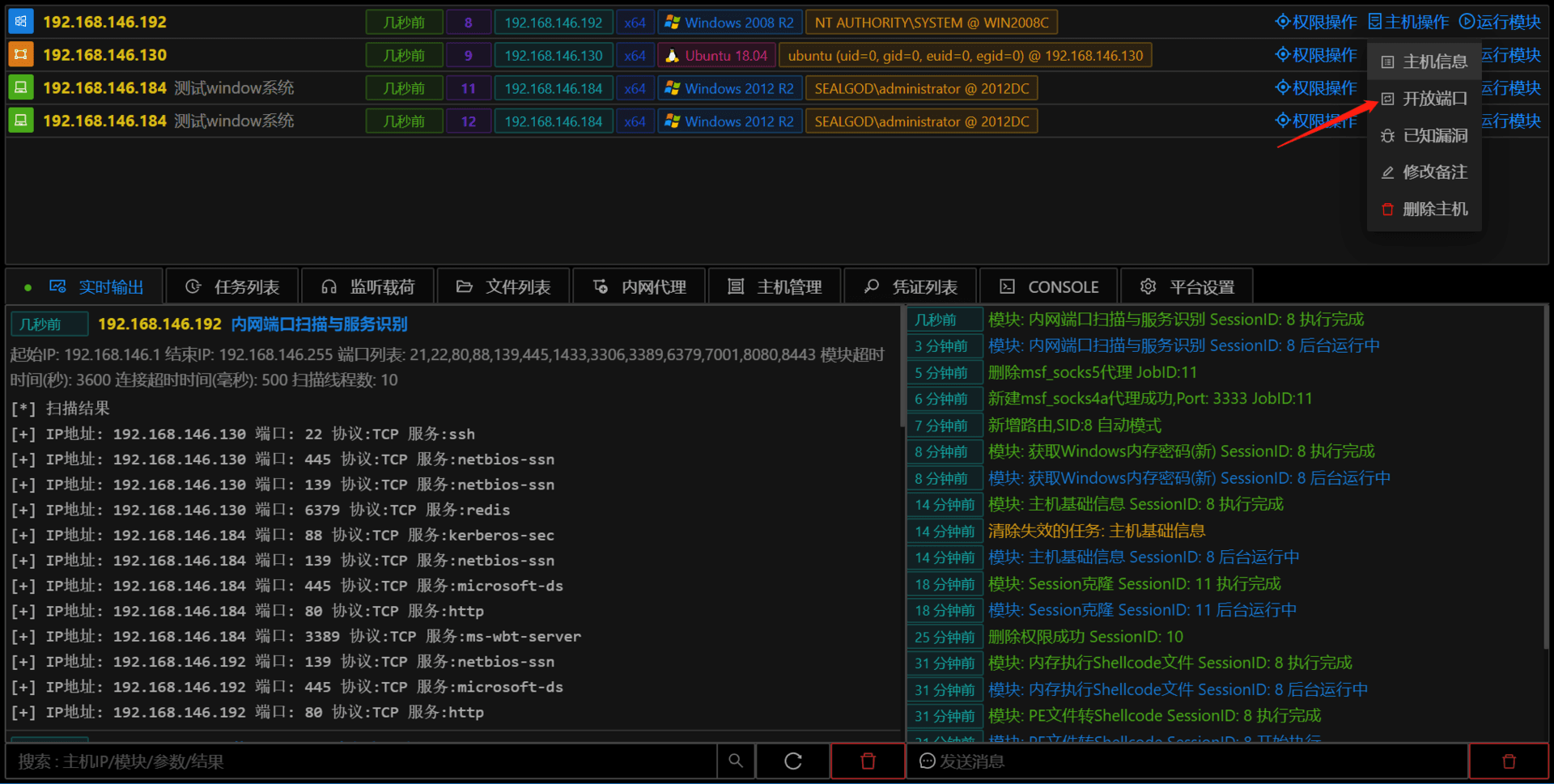Open 主机操作 dropdown on first host row

(x=1408, y=22)
